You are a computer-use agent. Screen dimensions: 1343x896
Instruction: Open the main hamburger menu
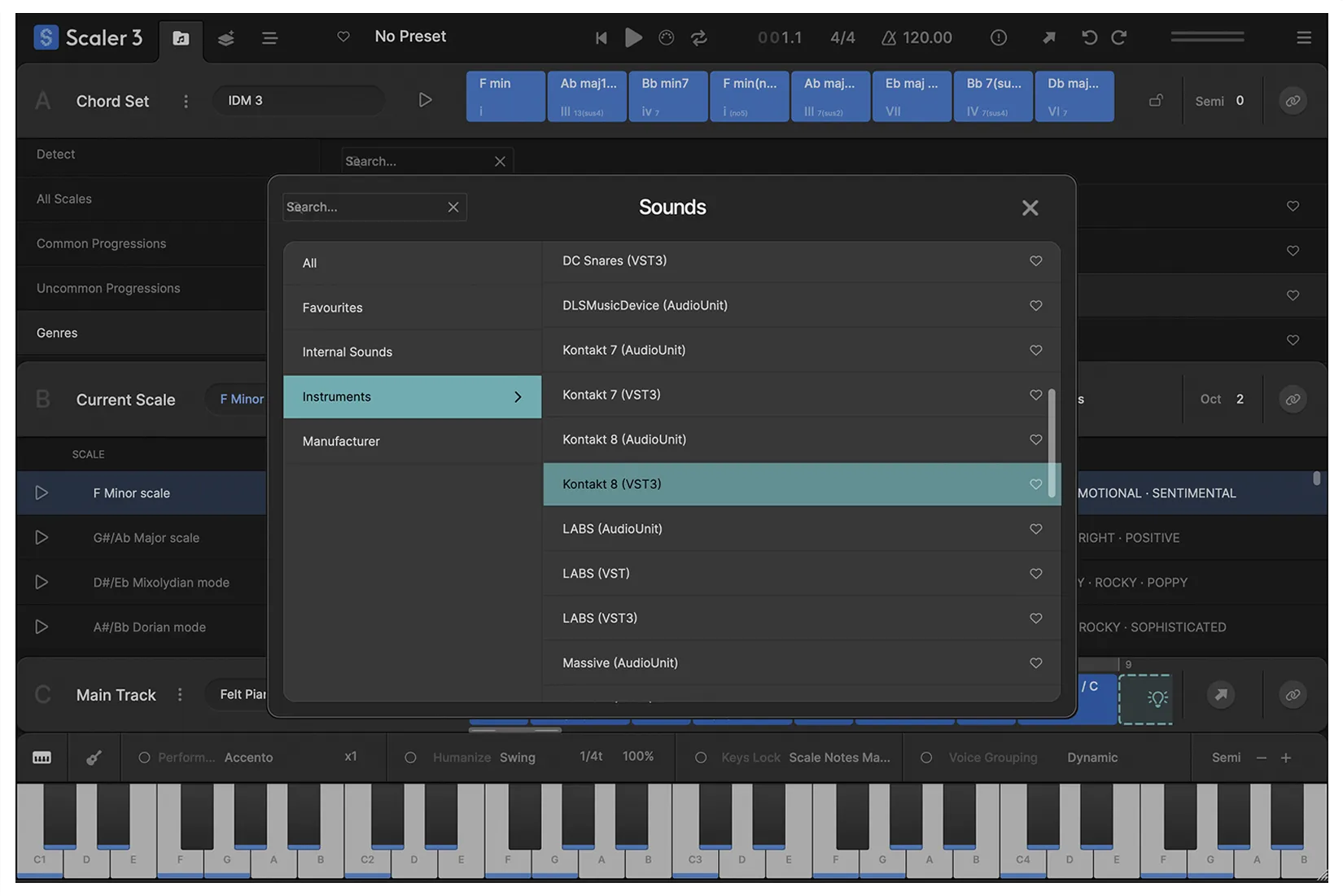click(x=1304, y=37)
